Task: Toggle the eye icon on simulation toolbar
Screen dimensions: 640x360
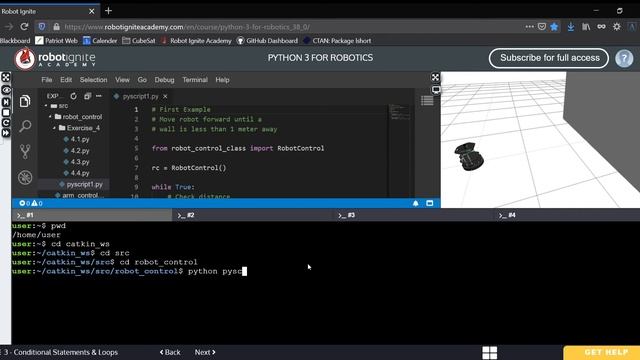Action: pyautogui.click(x=6, y=90)
